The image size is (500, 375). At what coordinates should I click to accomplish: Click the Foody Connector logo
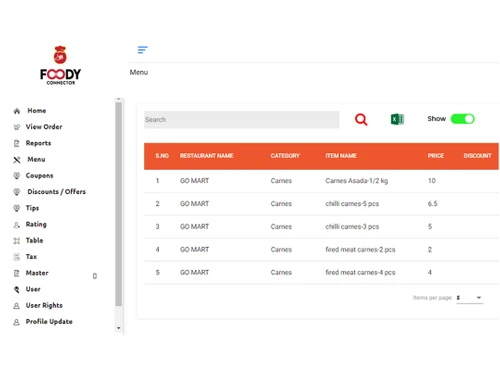coord(60,65)
